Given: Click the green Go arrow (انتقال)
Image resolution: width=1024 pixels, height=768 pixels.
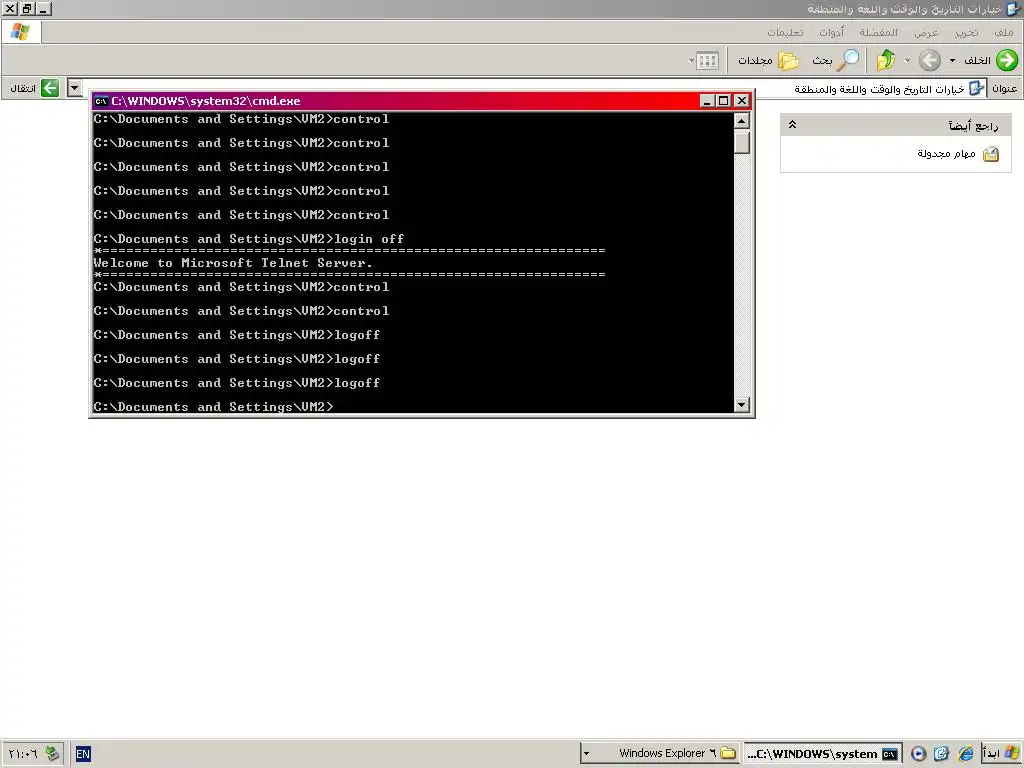Looking at the screenshot, I should [50, 88].
